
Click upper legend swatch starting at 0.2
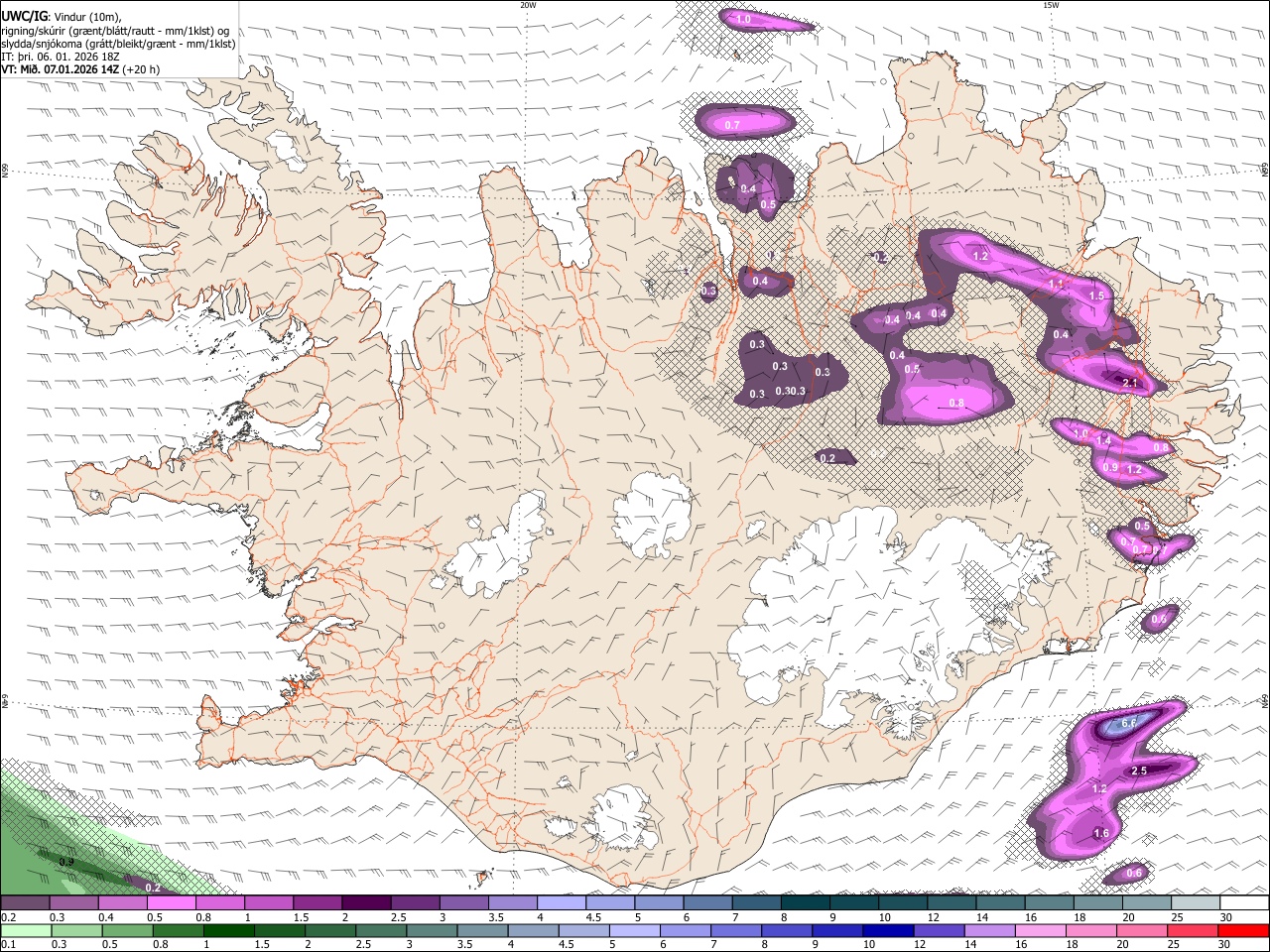(25, 903)
